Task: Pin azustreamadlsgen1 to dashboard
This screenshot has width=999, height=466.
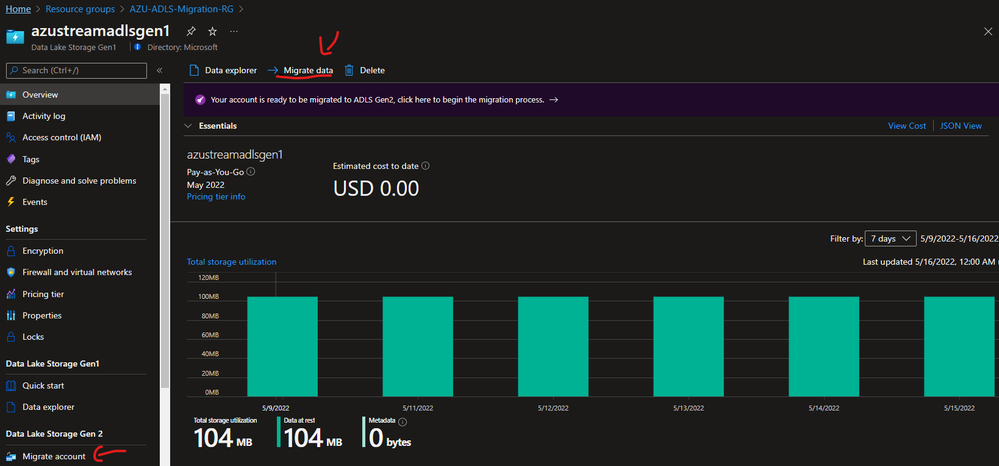Action: click(191, 31)
